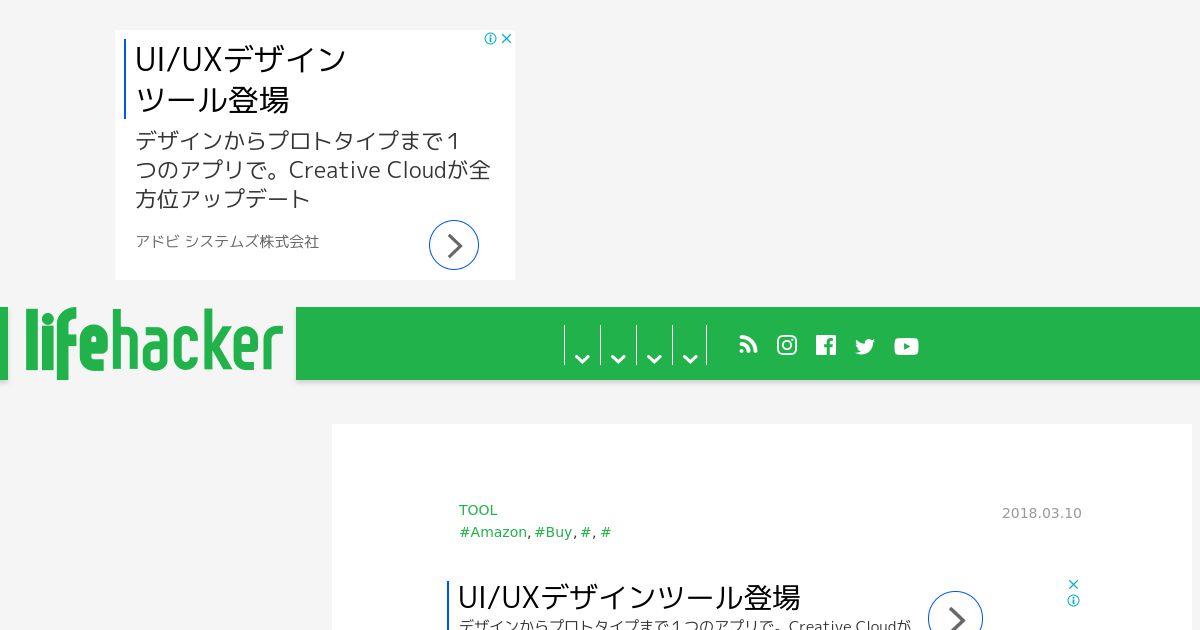Open the top ad headline UI/UXデザイン ツール登場
1200x630 pixels.
[x=240, y=79]
